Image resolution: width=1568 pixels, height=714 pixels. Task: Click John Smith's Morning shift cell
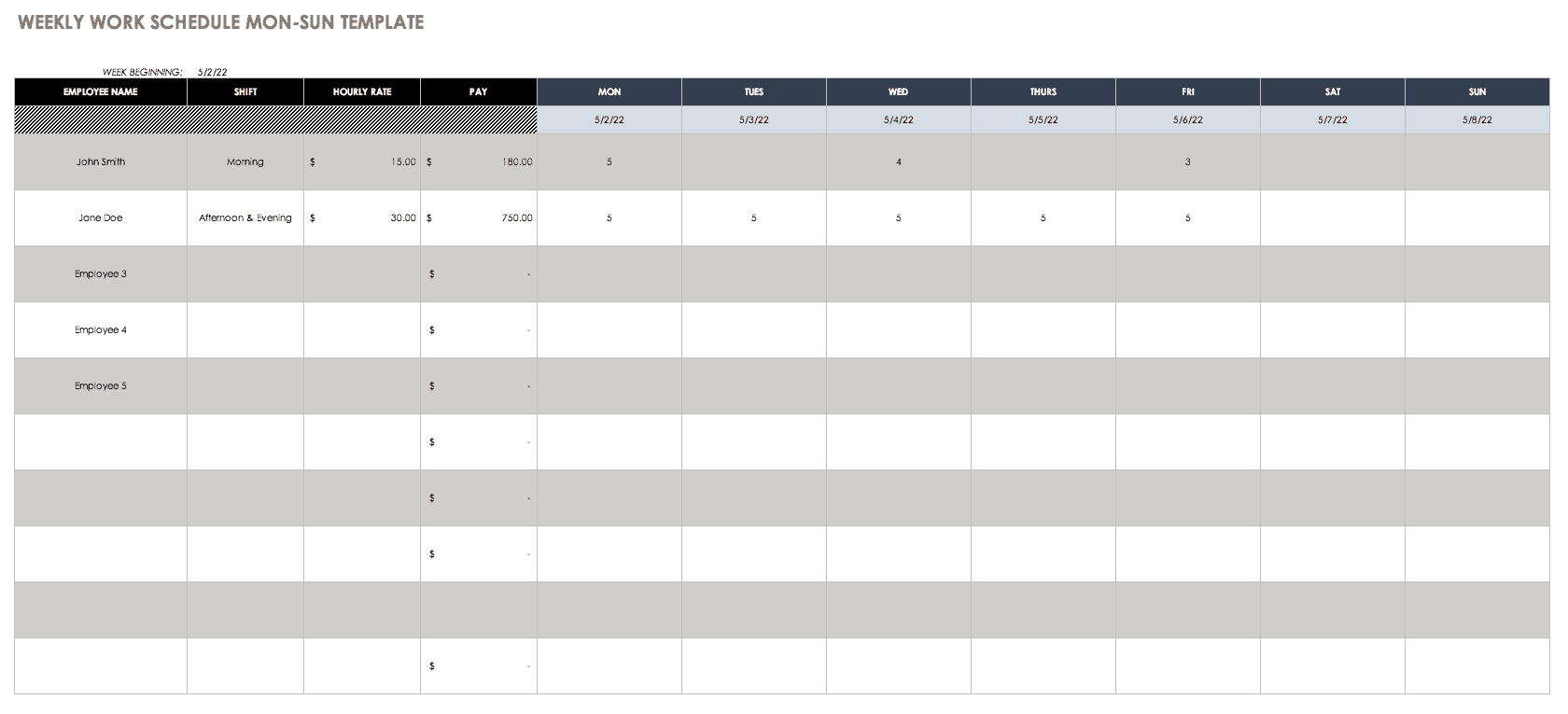tap(245, 162)
